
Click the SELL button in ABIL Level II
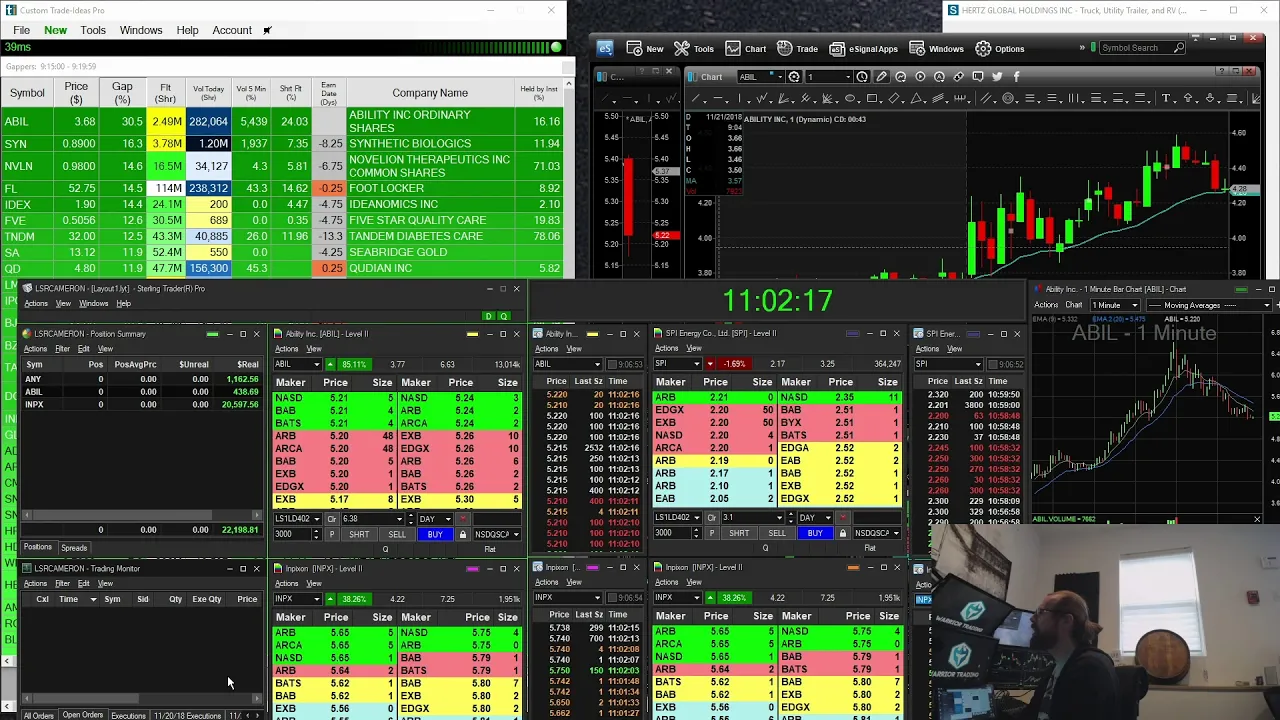397,534
